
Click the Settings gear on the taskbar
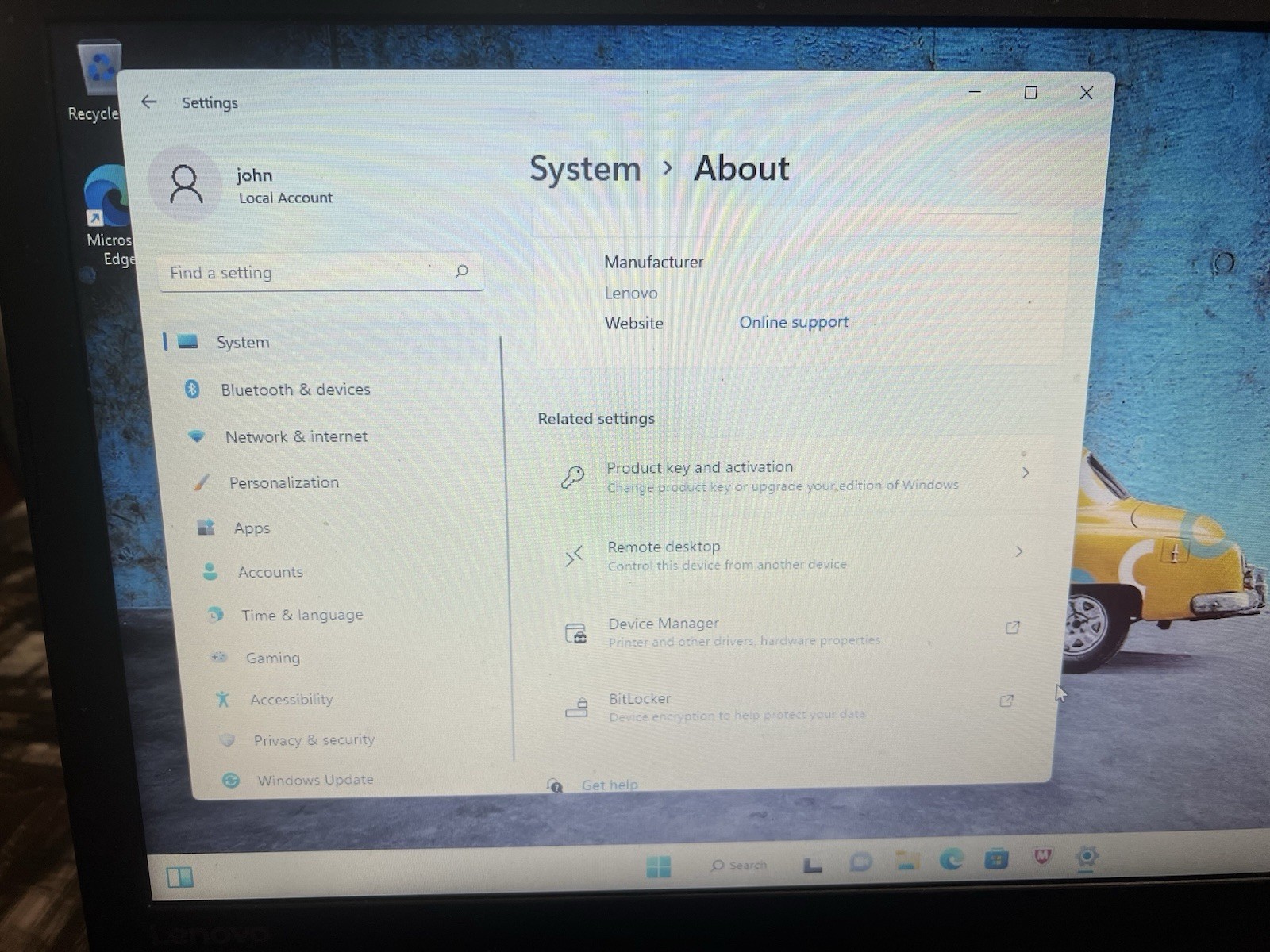coord(1087,856)
